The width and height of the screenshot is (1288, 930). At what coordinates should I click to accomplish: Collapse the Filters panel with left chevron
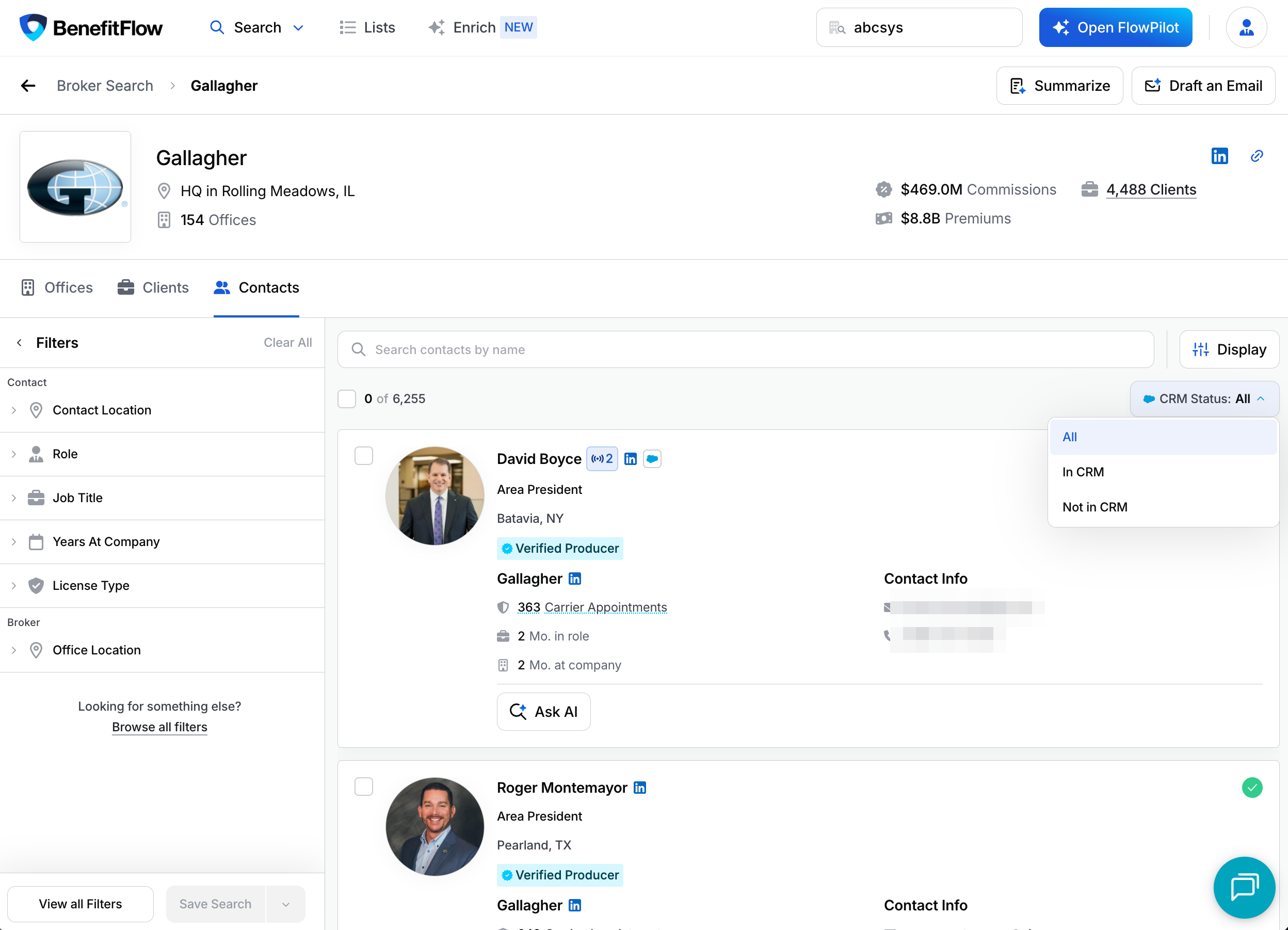(19, 343)
